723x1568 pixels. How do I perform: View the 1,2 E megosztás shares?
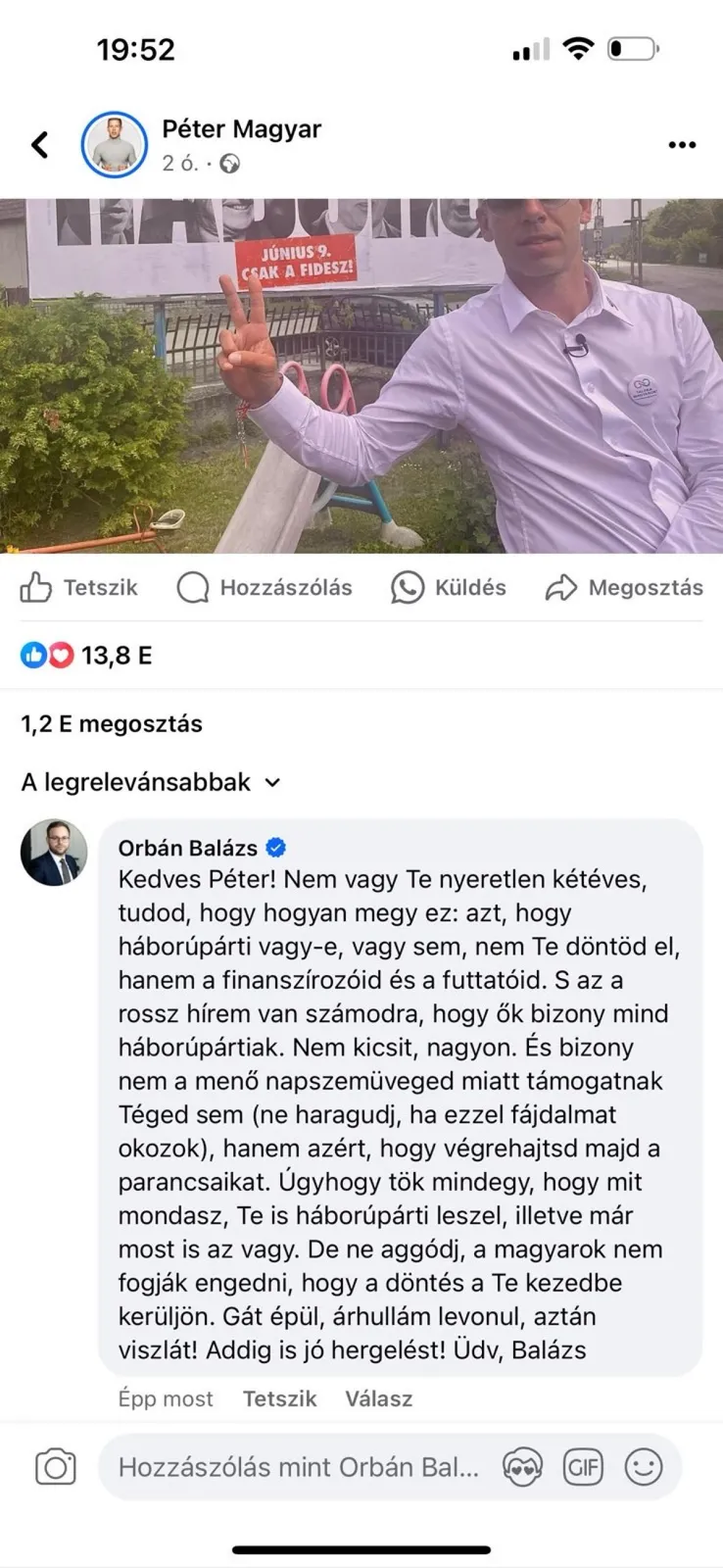[112, 724]
